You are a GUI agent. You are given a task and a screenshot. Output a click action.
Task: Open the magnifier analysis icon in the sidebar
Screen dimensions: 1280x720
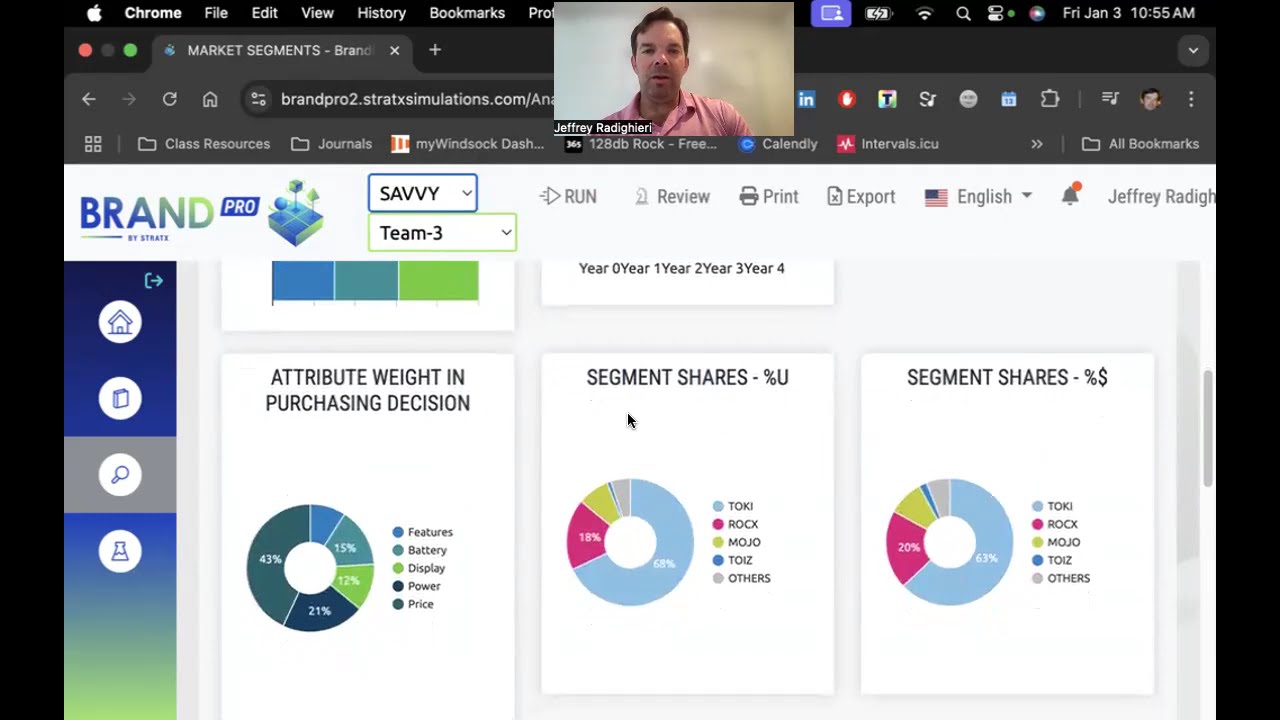coord(120,474)
